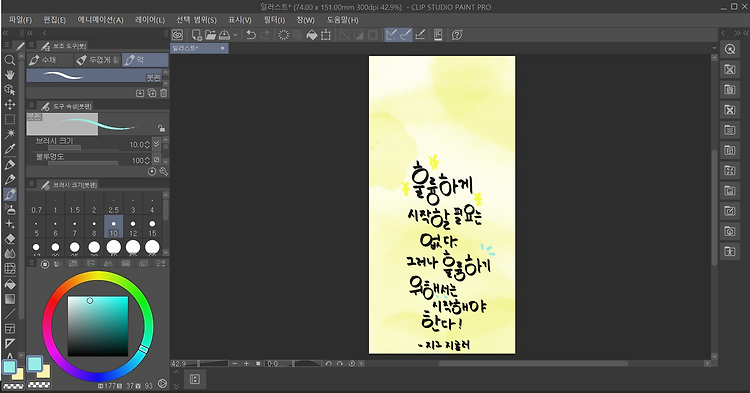This screenshot has width=750, height=393.
Task: Select the Decoration sparkle tool
Action: click(x=10, y=224)
